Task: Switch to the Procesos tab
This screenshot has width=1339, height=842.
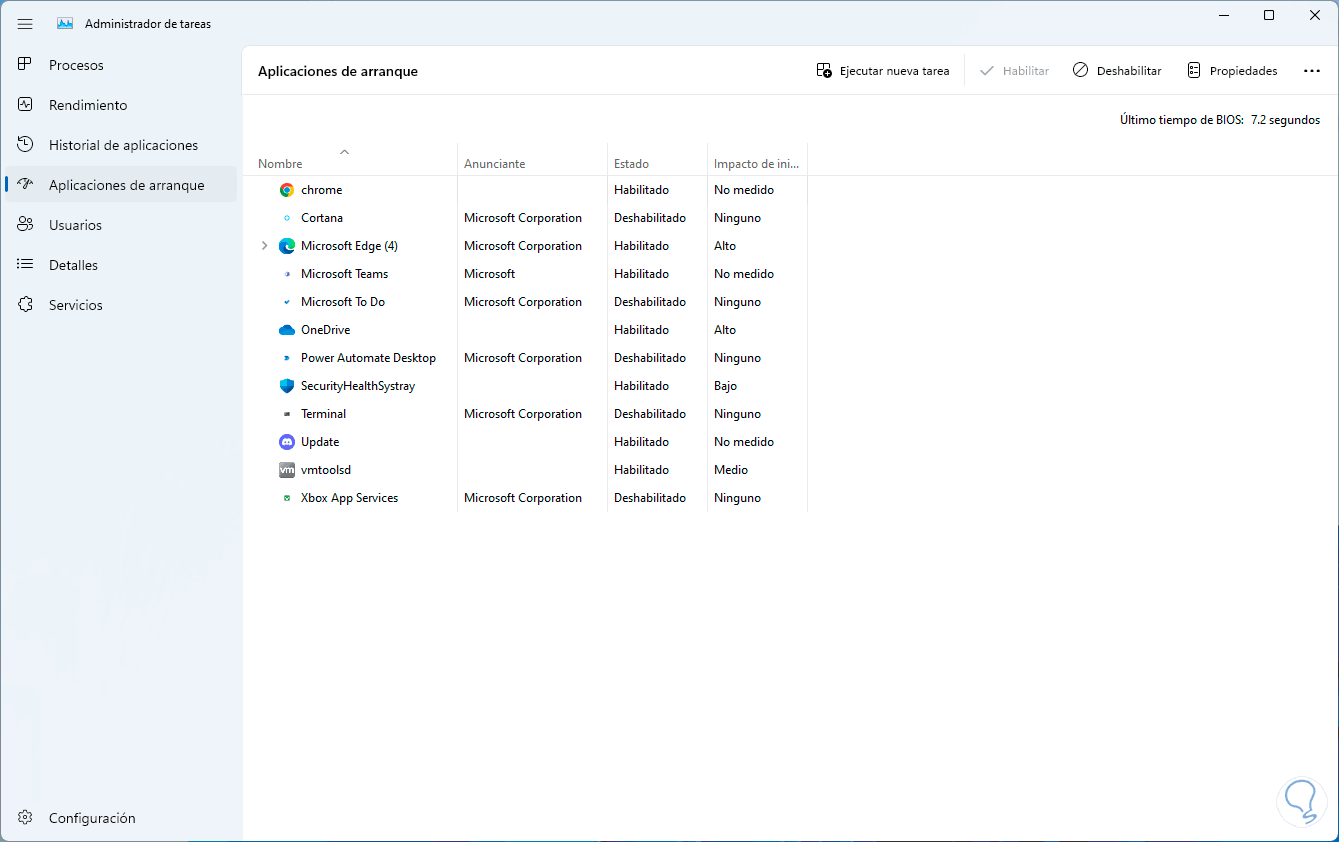Action: [76, 65]
